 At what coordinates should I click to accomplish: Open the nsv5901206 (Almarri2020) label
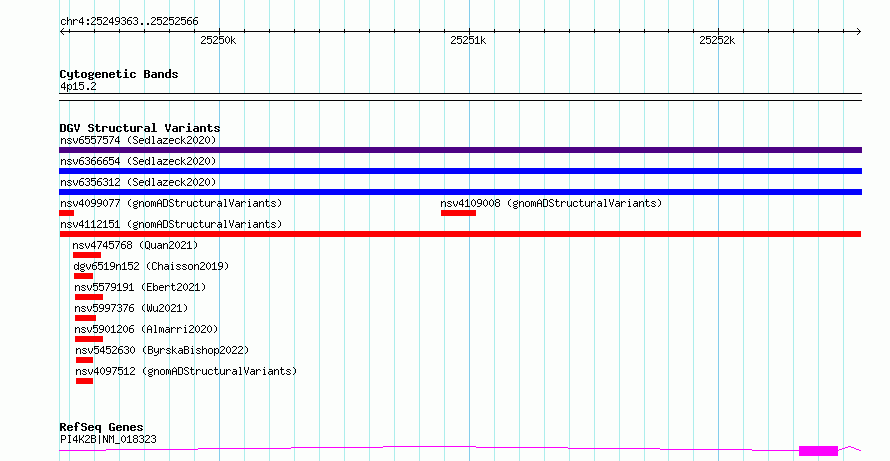point(146,329)
